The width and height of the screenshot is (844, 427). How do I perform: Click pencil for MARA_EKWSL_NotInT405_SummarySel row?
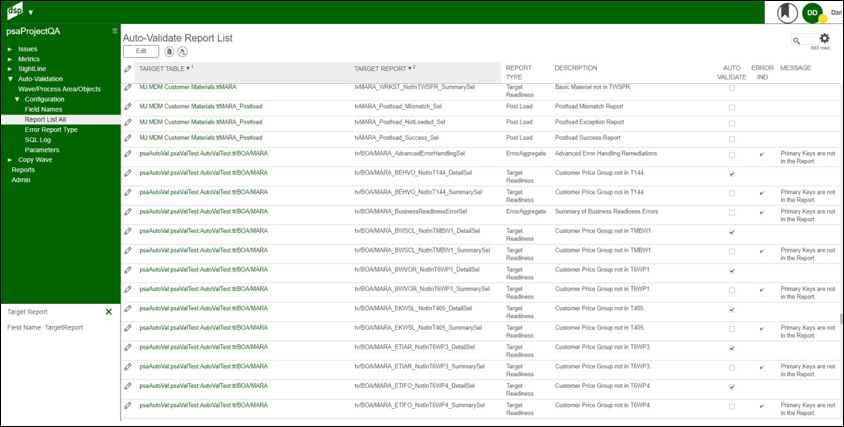128,328
